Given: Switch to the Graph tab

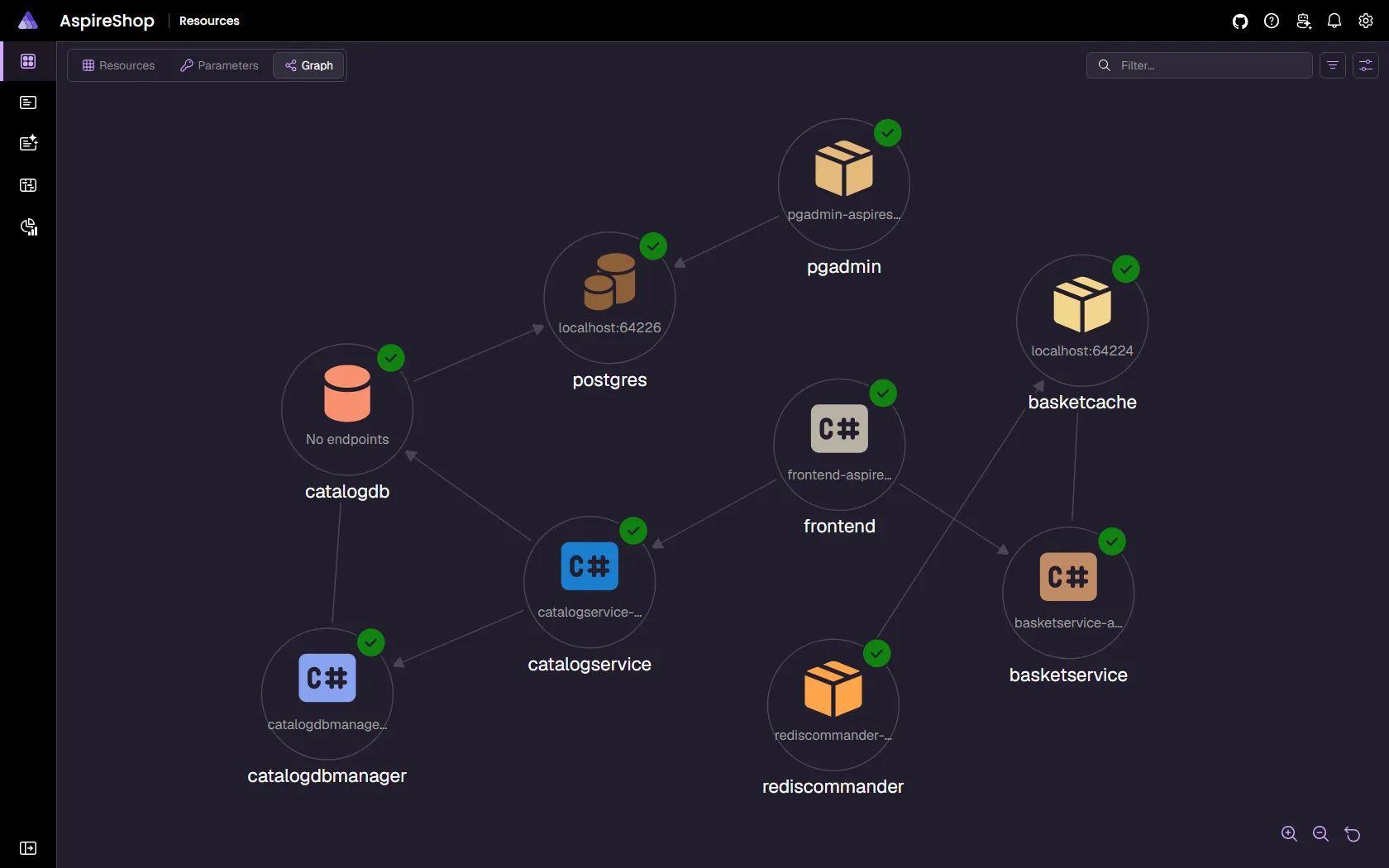Looking at the screenshot, I should [309, 65].
